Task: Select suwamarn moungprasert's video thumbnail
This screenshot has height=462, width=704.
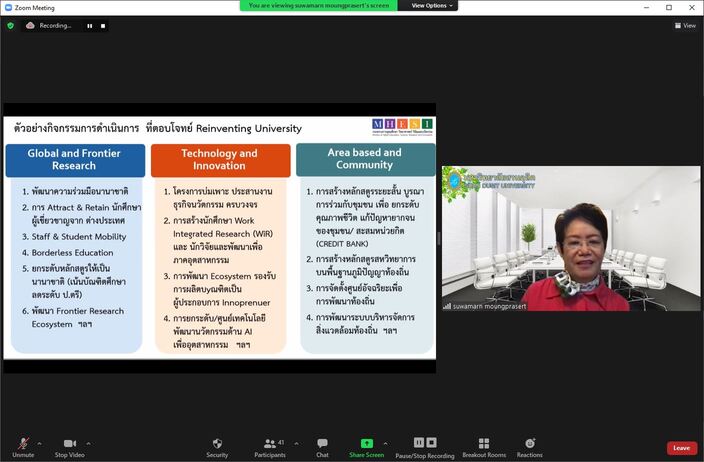Action: [571, 238]
